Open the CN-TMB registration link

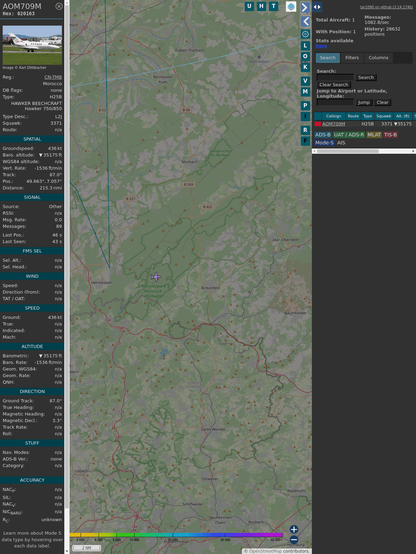[53, 77]
